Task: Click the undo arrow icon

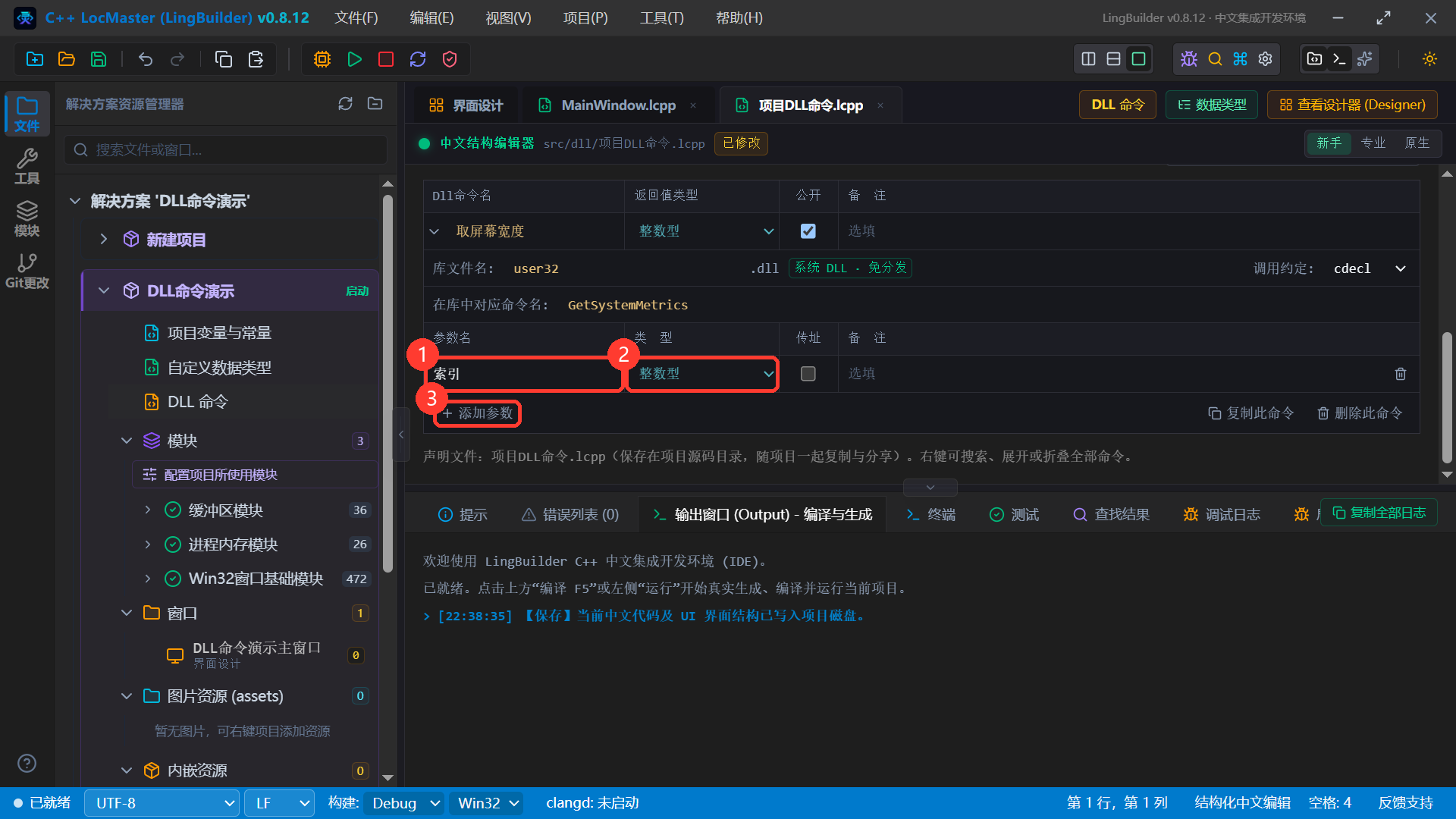Action: coord(146,59)
